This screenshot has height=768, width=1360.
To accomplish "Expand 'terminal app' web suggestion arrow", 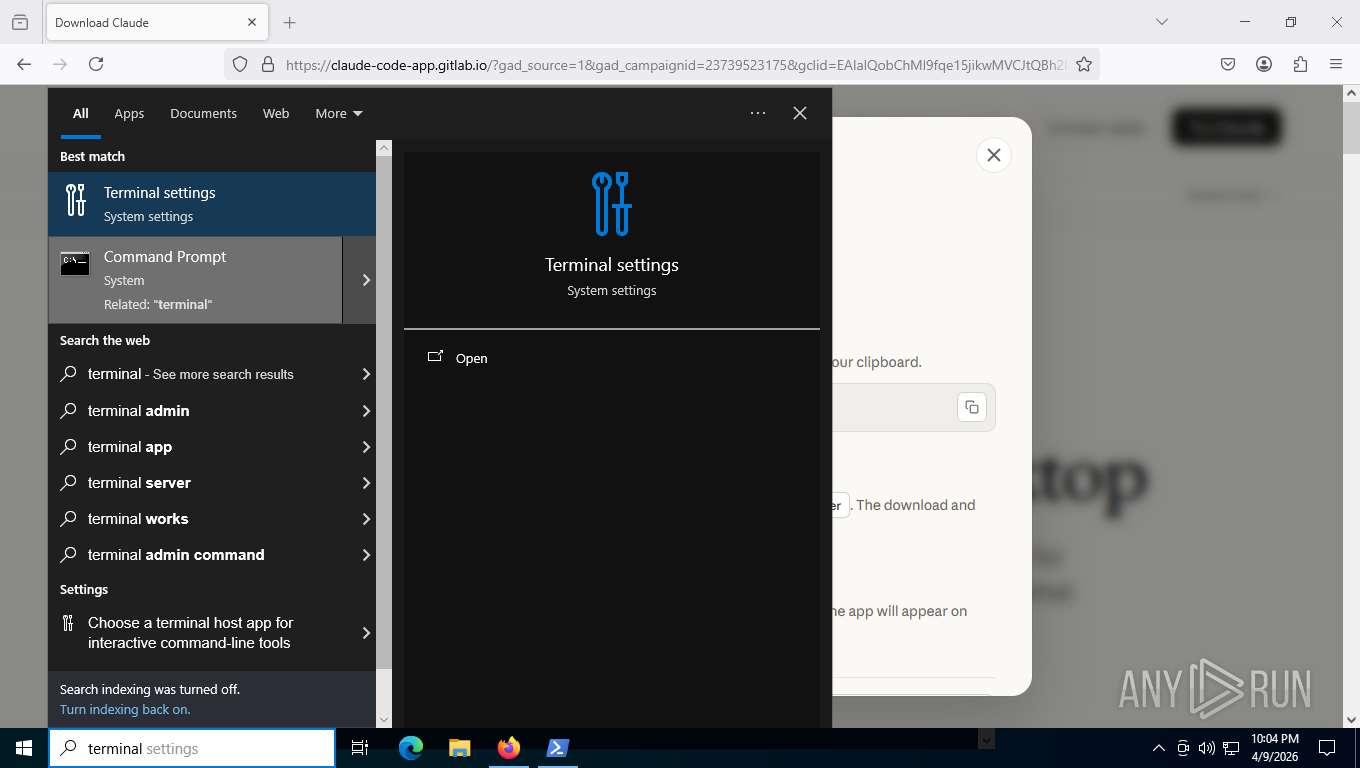I will 365,447.
